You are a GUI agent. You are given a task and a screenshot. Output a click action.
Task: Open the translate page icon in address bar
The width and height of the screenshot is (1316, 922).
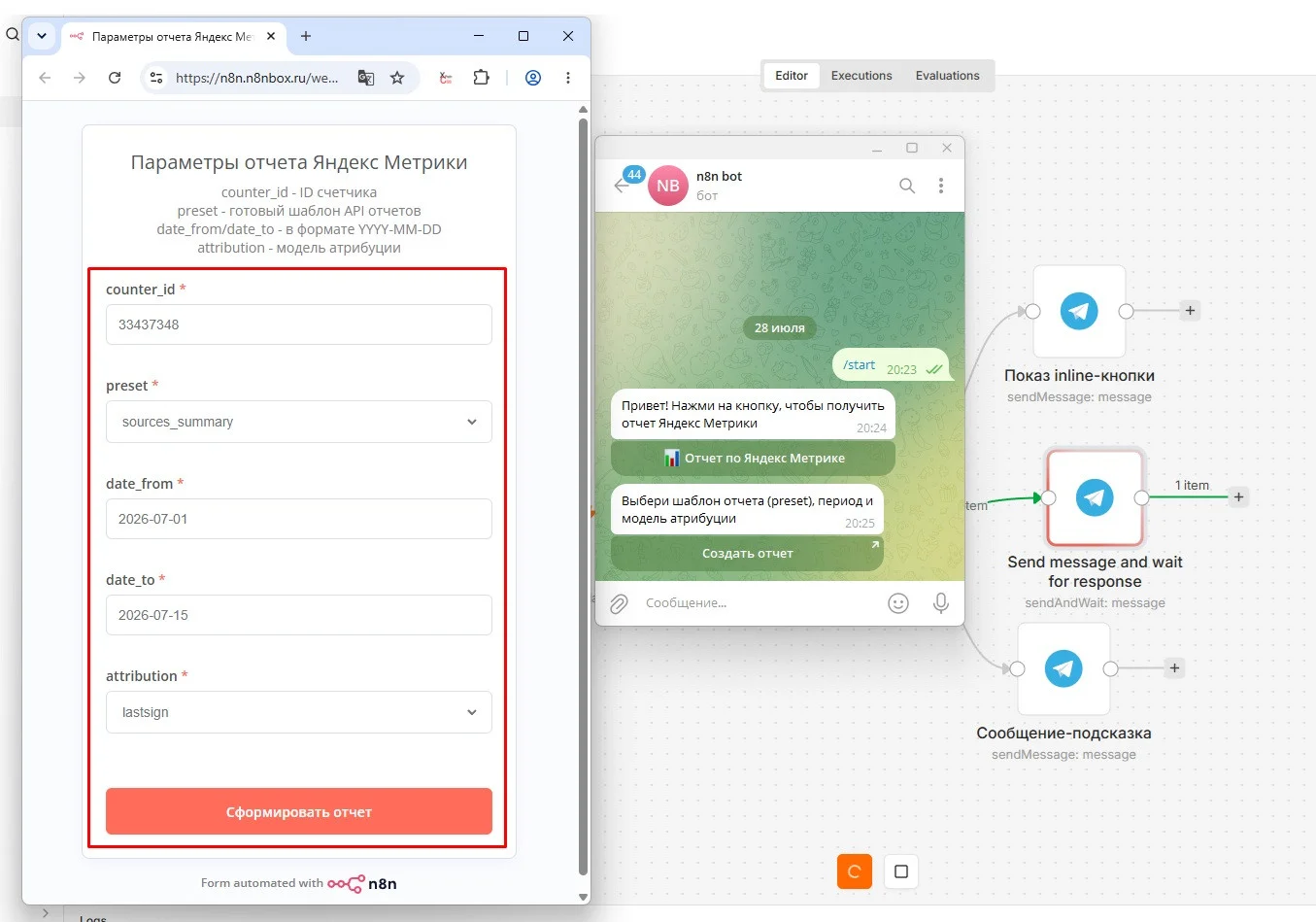tap(366, 78)
